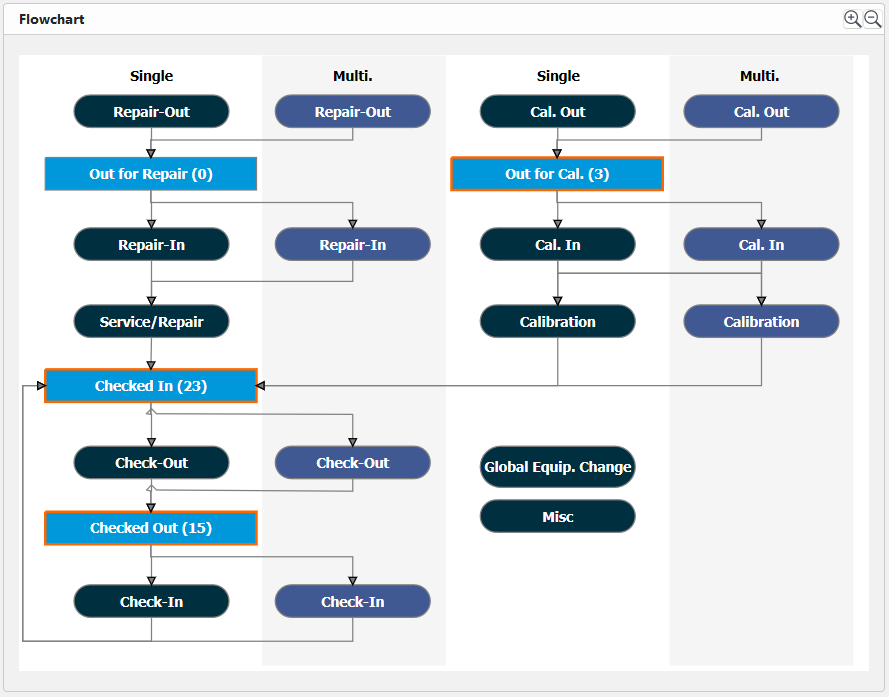Image resolution: width=889 pixels, height=697 pixels.
Task: Click the Single Cal. Out button
Action: click(x=557, y=112)
